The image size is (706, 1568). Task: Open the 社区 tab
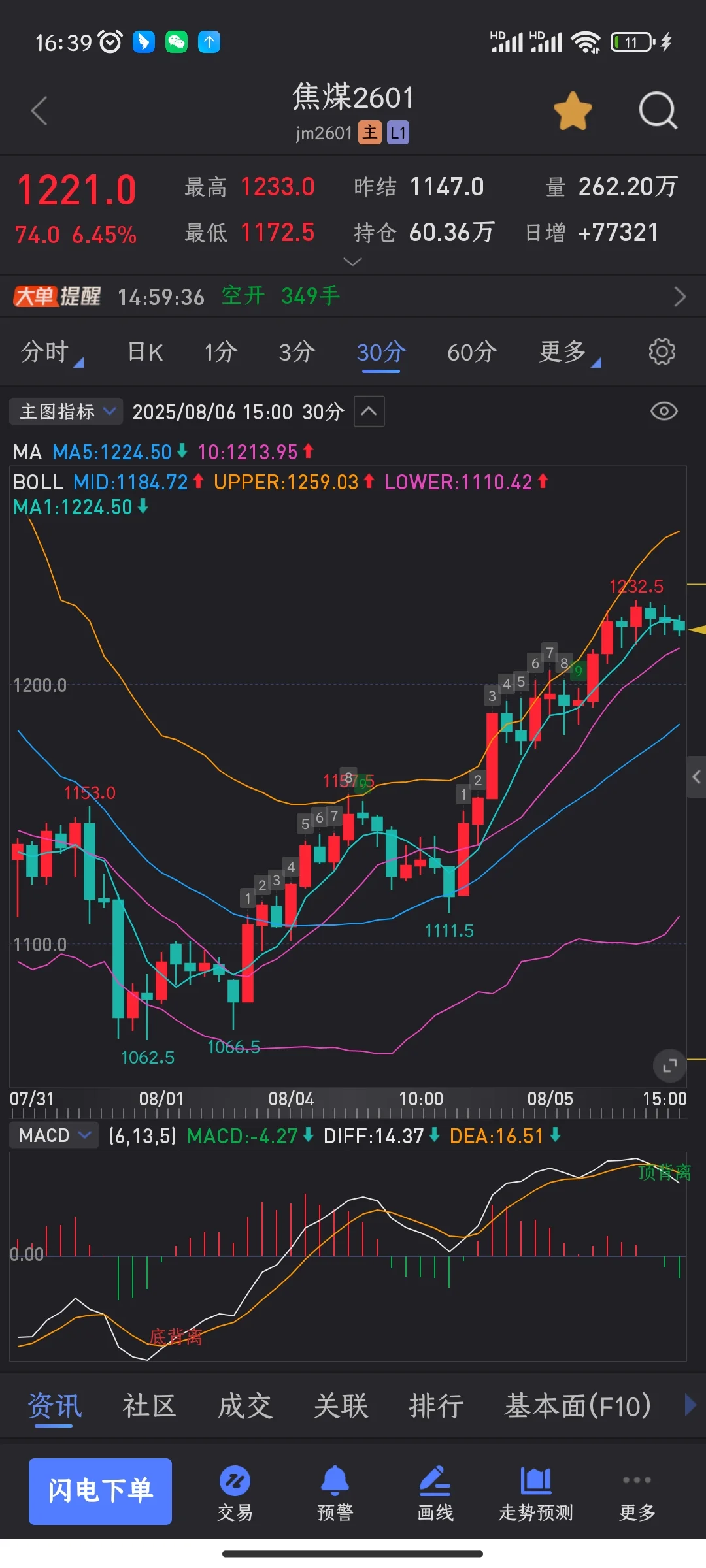pyautogui.click(x=150, y=1406)
